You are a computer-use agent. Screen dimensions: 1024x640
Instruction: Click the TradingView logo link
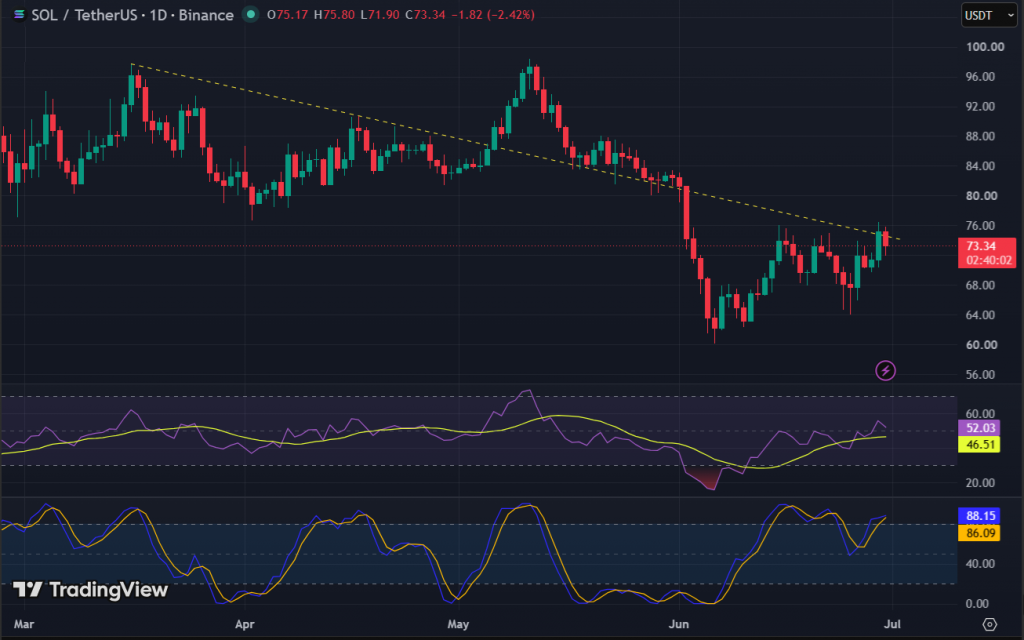click(91, 590)
